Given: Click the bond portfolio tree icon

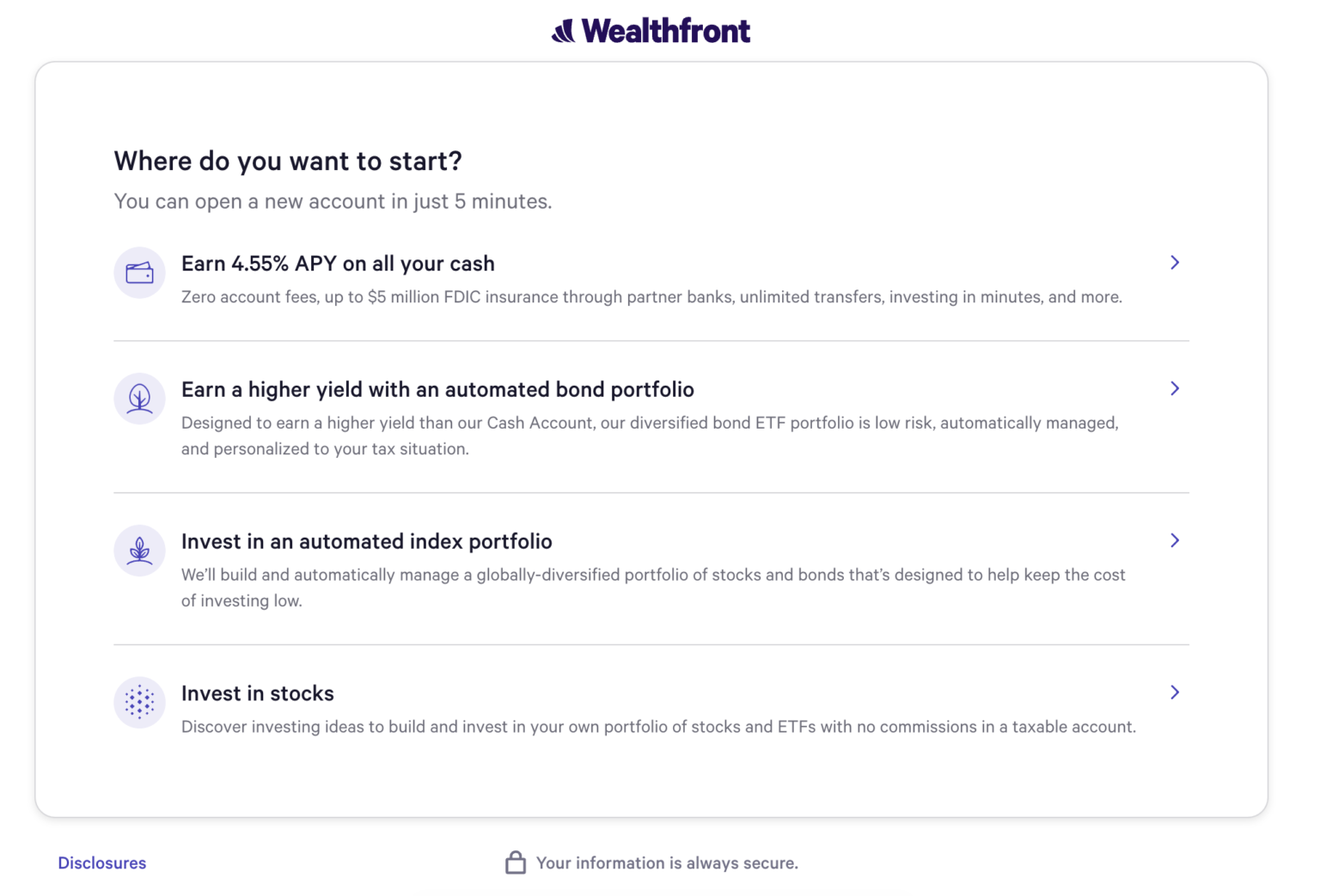Looking at the screenshot, I should [139, 399].
